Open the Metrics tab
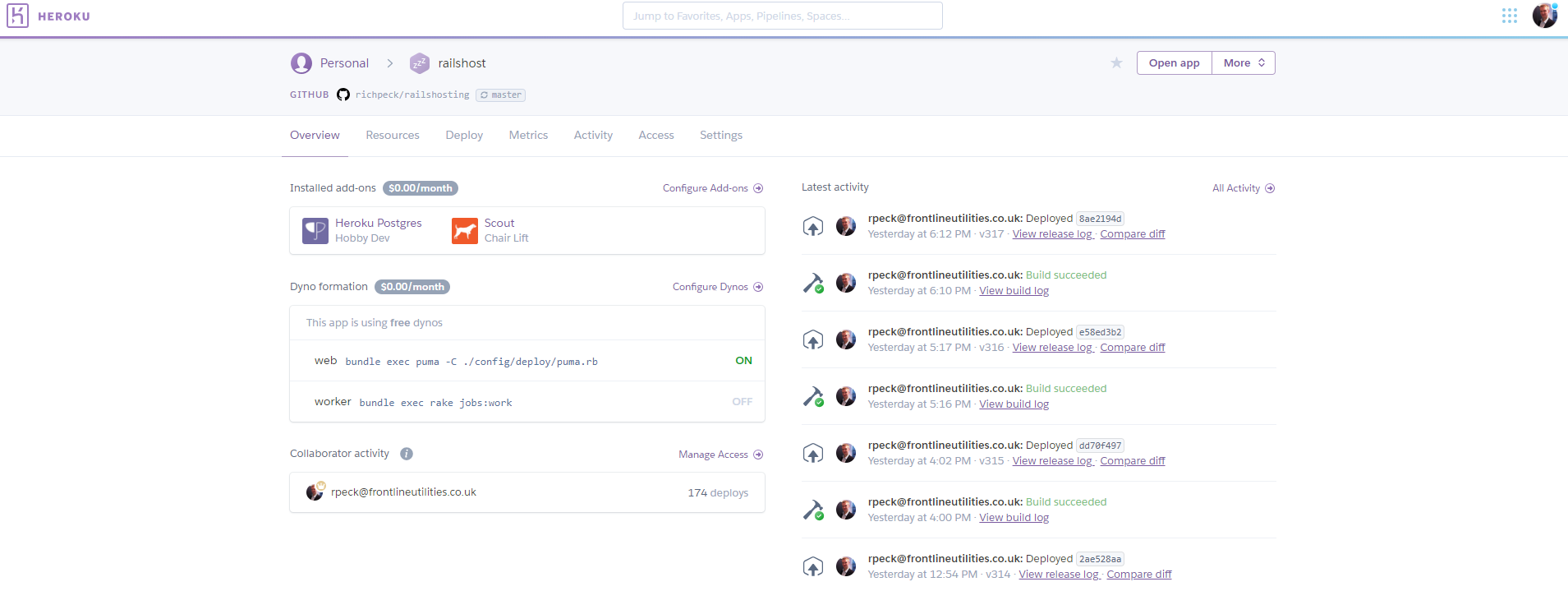Viewport: 1568px width, 591px height. coord(528,136)
